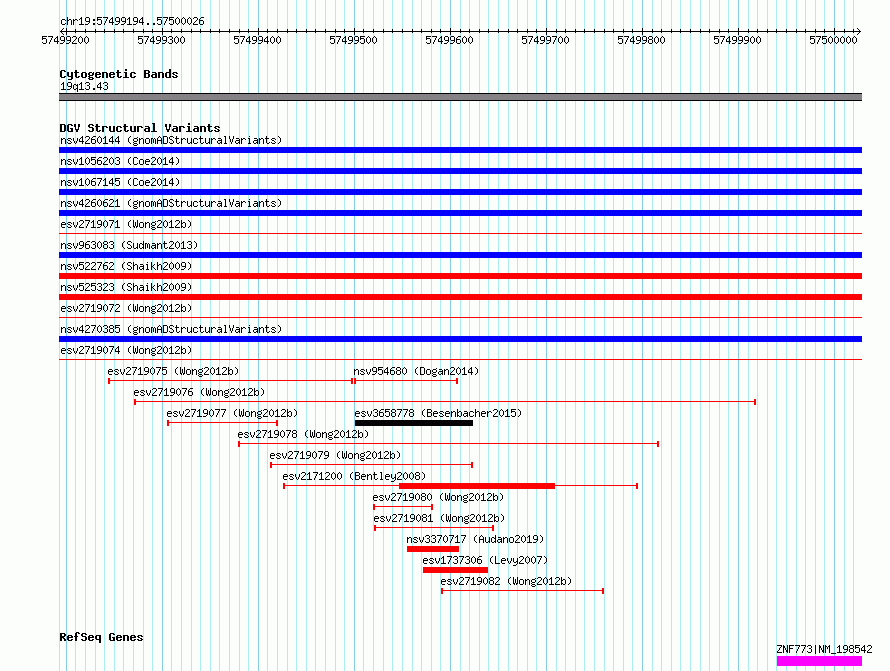Click the 57499800 ruler position label
This screenshot has height=671, width=890.
641,40
